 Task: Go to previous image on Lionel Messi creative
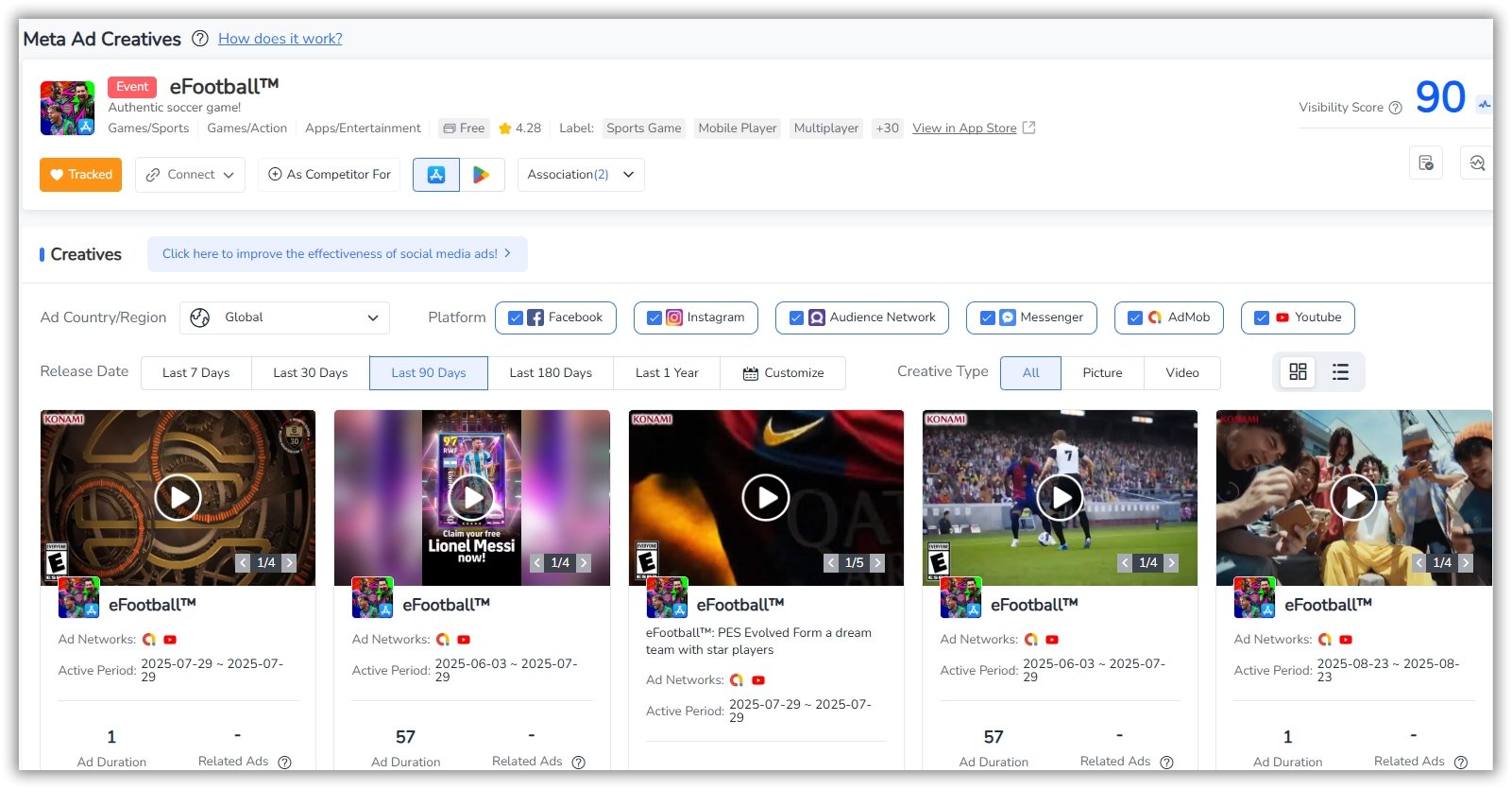pos(537,563)
